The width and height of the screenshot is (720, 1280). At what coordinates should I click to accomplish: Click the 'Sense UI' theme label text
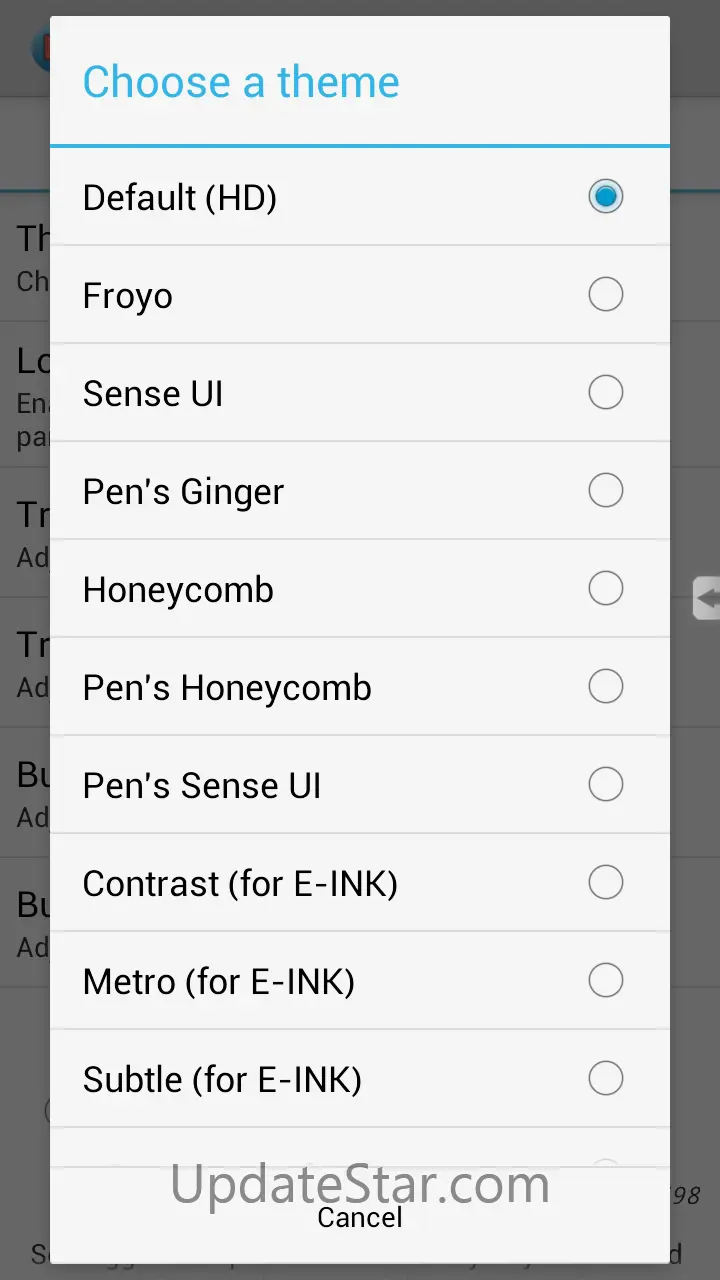[153, 394]
